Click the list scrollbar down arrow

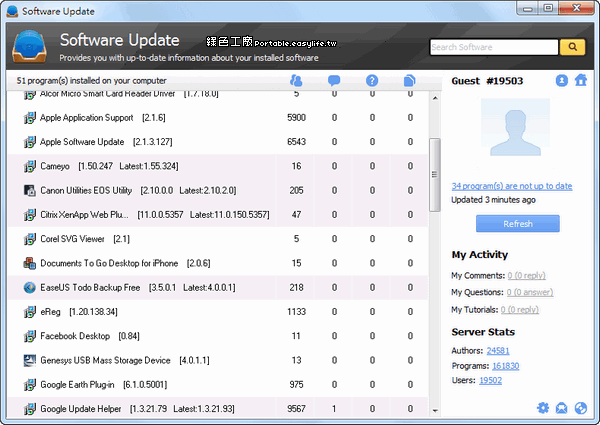pyautogui.click(x=435, y=411)
